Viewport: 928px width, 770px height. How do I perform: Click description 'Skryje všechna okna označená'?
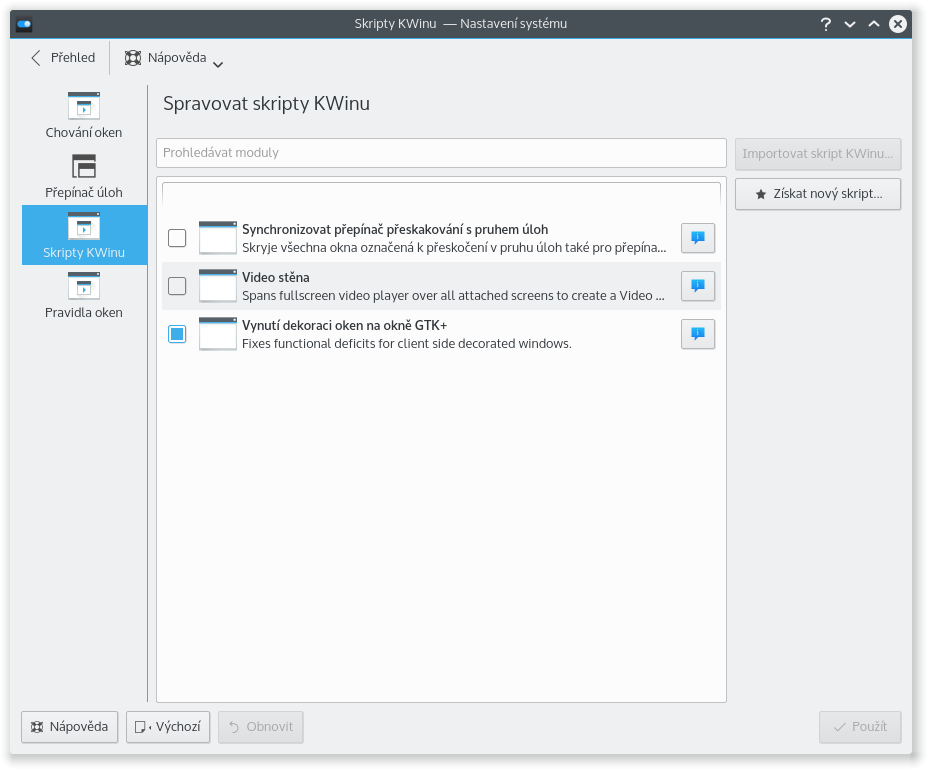click(454, 247)
